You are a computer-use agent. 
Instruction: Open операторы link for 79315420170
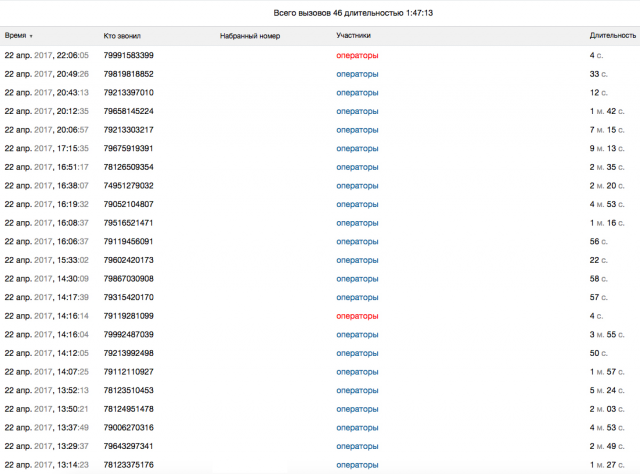(357, 298)
